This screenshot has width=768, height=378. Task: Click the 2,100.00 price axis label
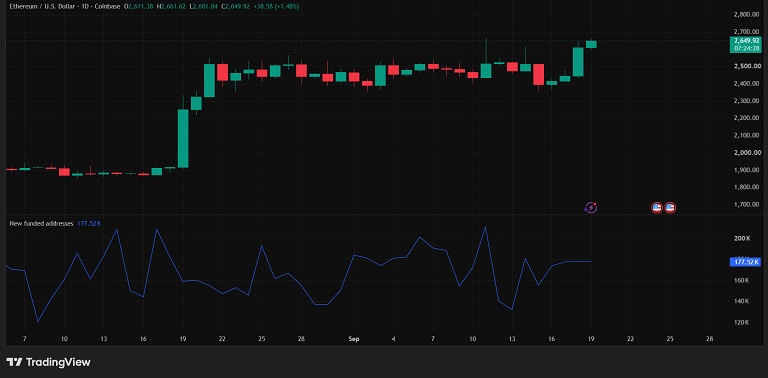coord(747,135)
